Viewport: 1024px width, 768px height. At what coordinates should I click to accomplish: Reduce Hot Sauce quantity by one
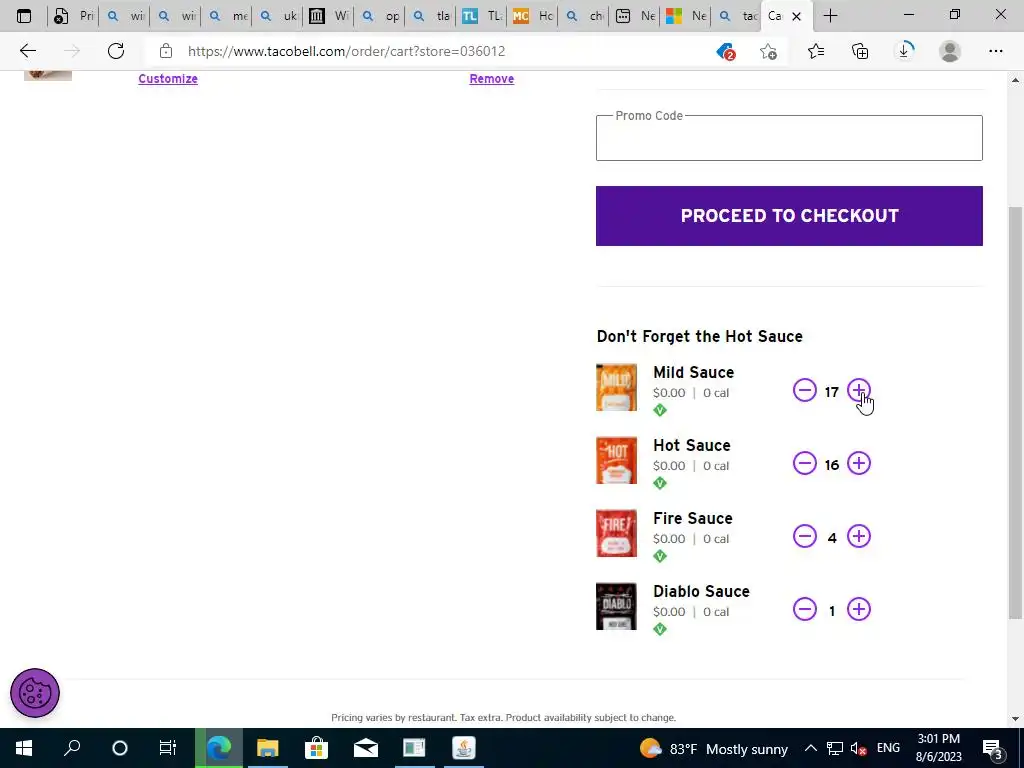(x=805, y=464)
